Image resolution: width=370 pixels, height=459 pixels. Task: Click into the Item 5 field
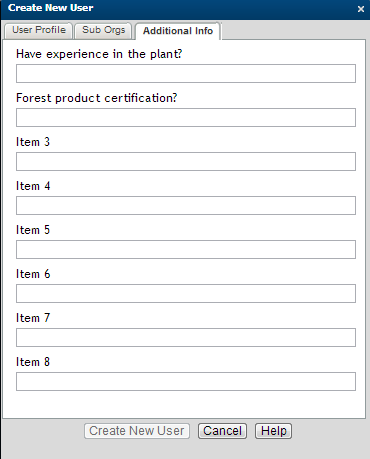186,249
